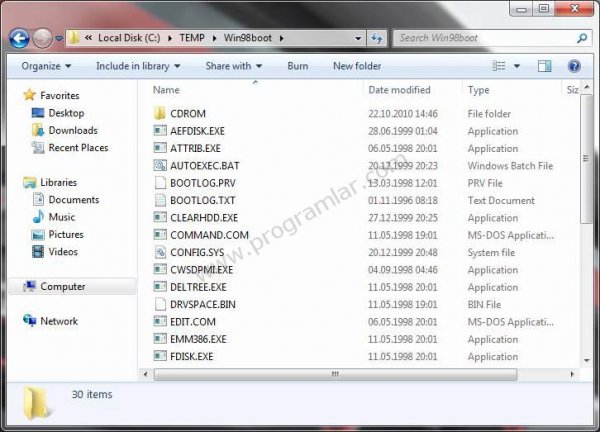Click the vertical scrollbar up arrow

tap(587, 88)
